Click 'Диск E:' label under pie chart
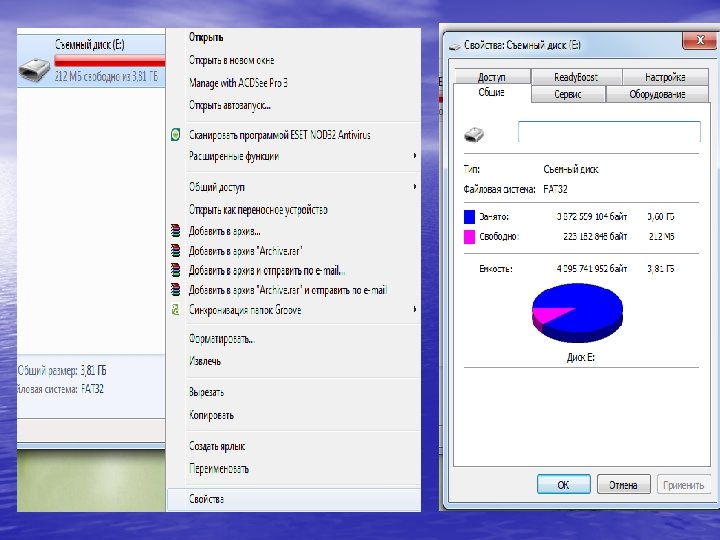This screenshot has height=540, width=720. 581,357
